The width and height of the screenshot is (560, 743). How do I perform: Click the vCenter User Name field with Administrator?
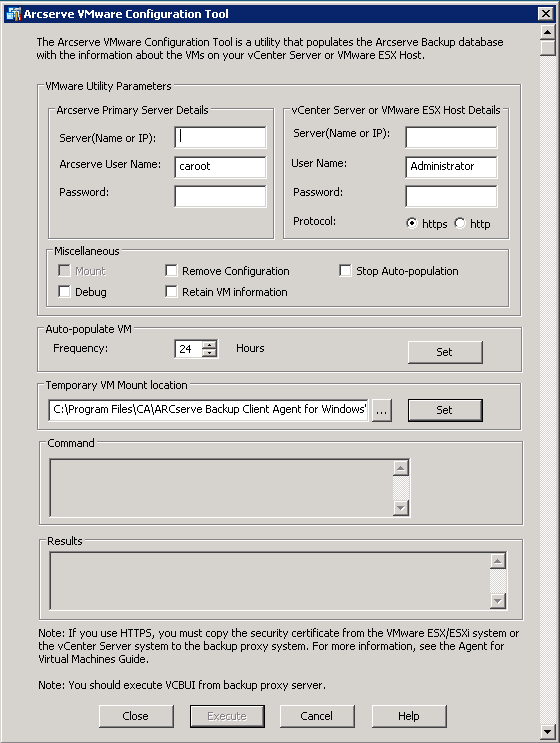click(451, 167)
